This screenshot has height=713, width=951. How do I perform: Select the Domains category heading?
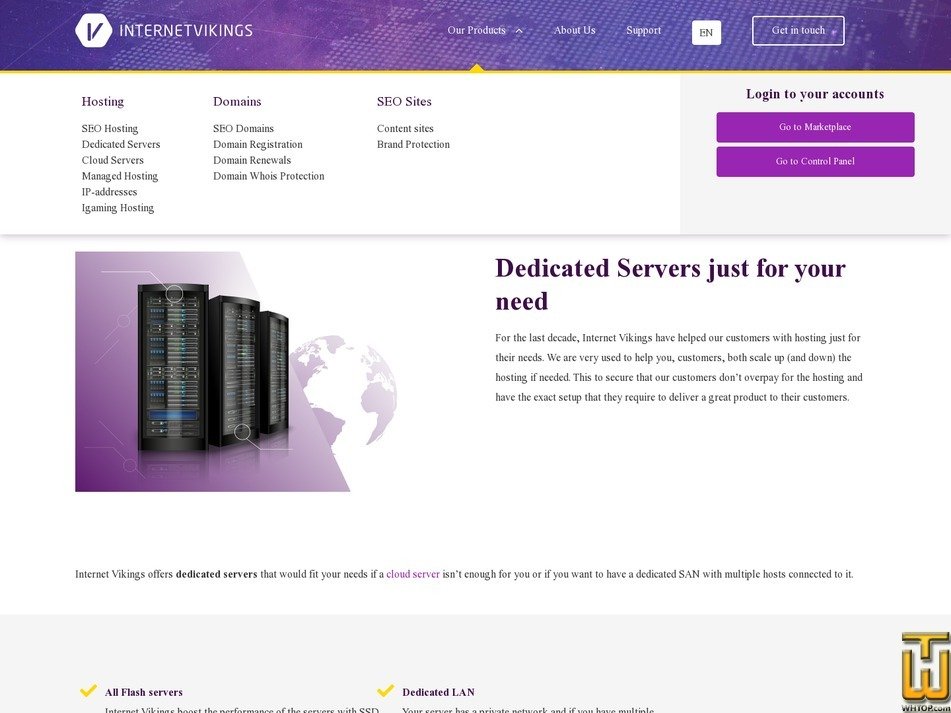(x=237, y=101)
